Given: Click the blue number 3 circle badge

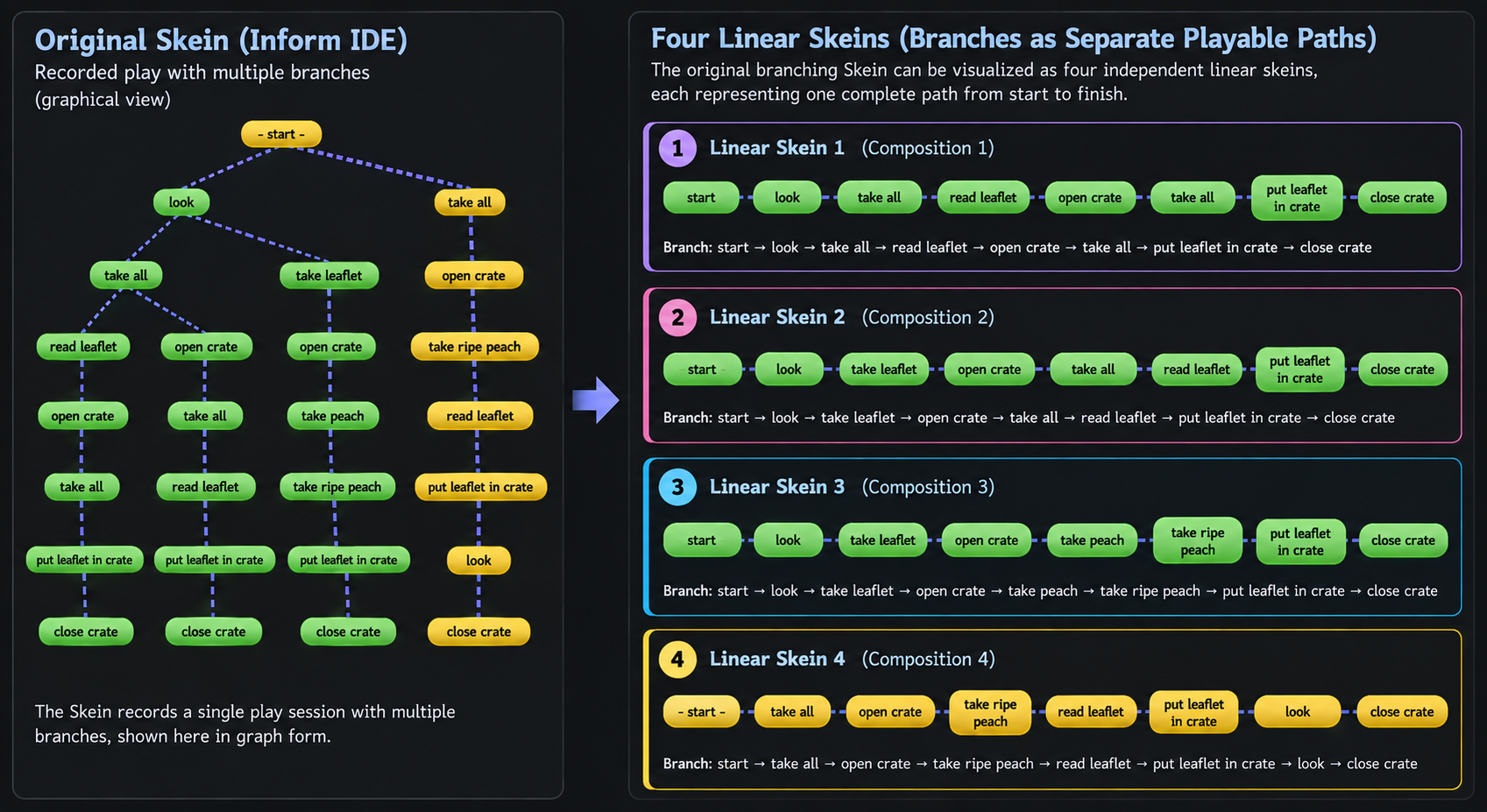Looking at the screenshot, I should click(677, 487).
